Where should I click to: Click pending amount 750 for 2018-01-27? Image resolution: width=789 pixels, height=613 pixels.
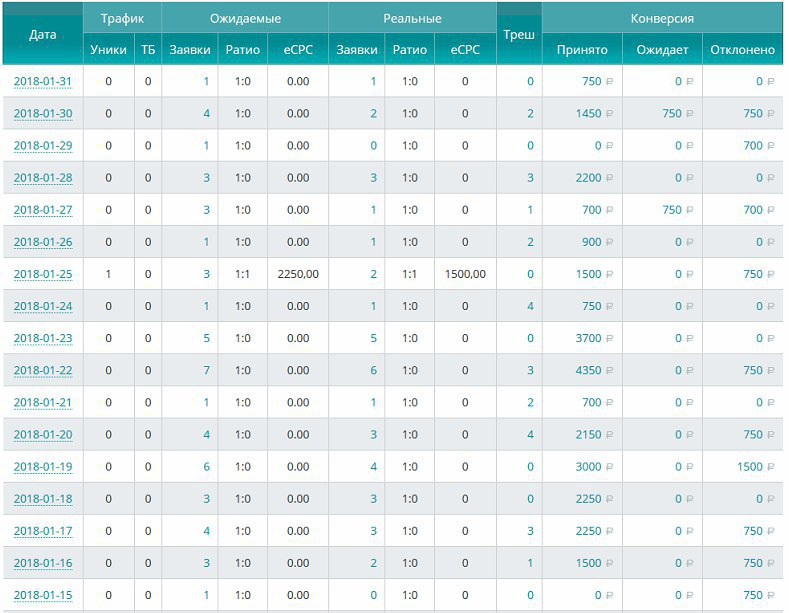(x=670, y=210)
